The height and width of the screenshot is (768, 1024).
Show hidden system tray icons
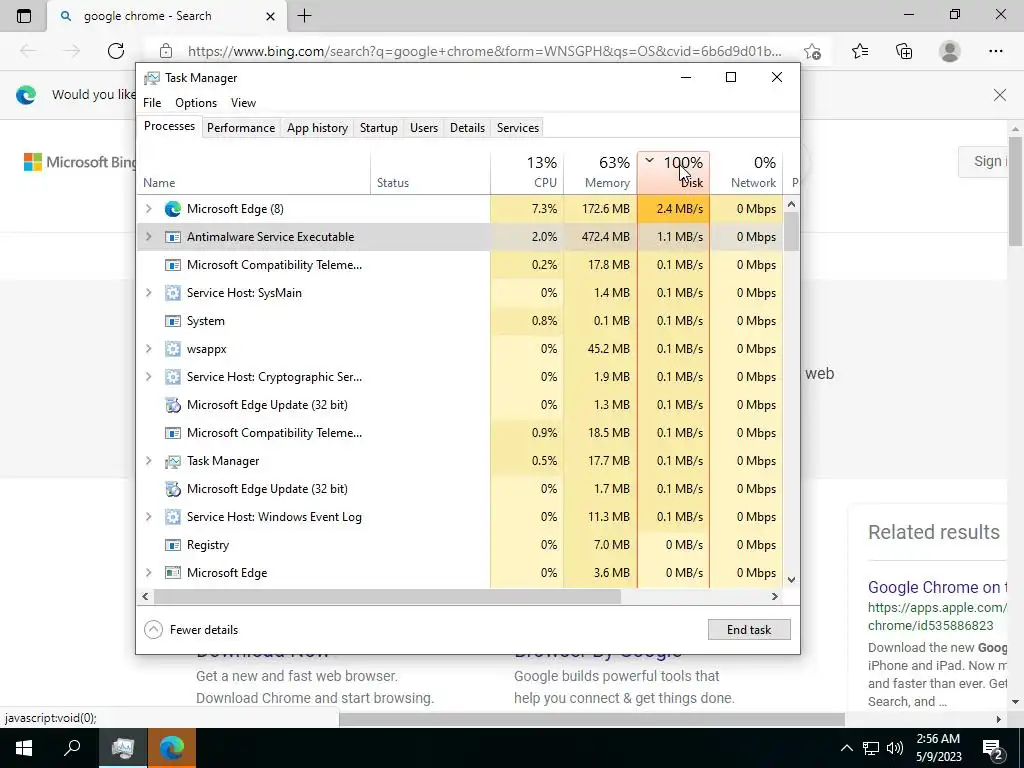[846, 748]
